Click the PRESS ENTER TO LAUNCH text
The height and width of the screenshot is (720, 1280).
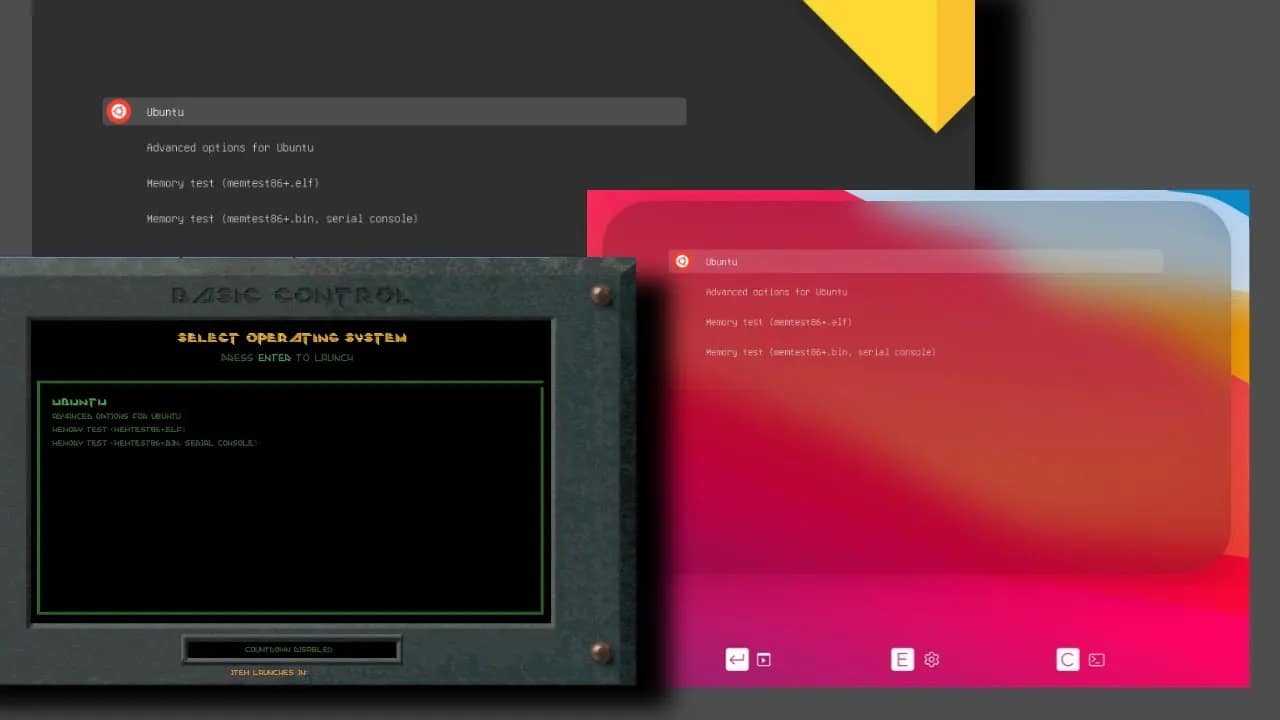pos(291,357)
